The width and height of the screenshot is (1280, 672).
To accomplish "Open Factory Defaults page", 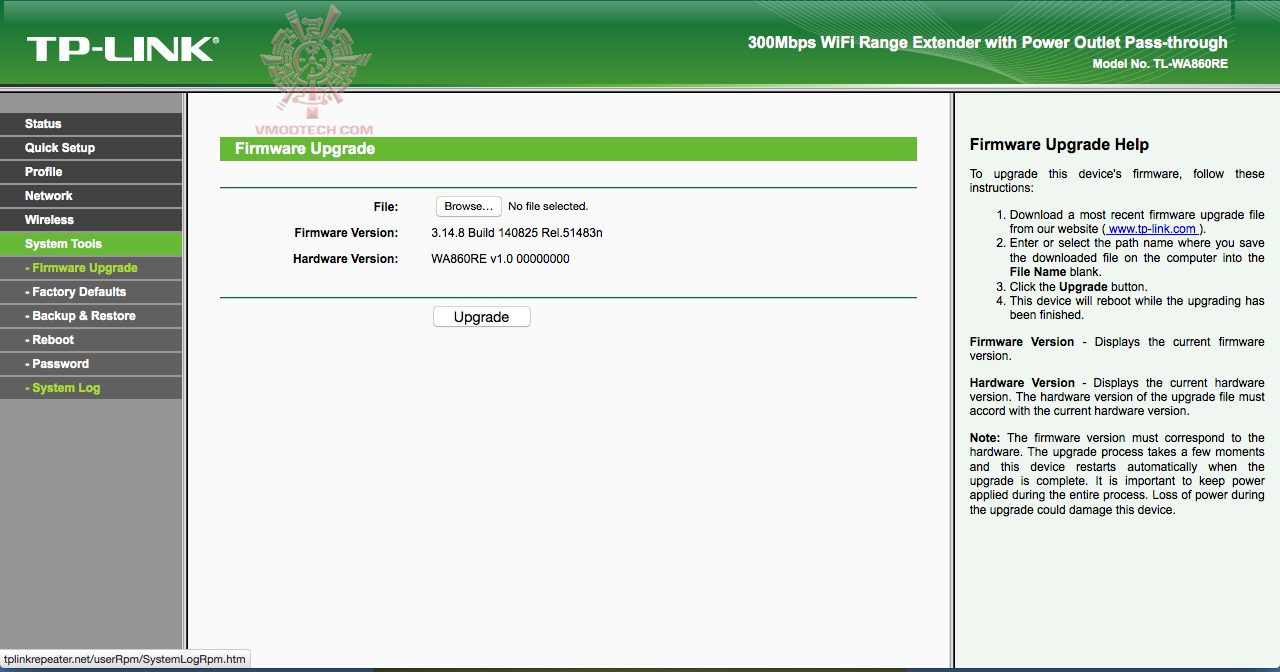I will click(x=91, y=292).
